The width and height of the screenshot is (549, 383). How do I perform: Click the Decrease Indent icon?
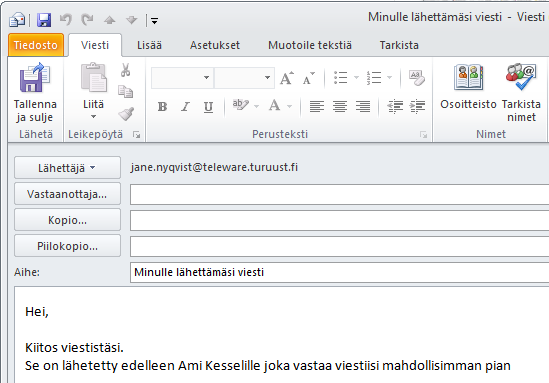395,106
